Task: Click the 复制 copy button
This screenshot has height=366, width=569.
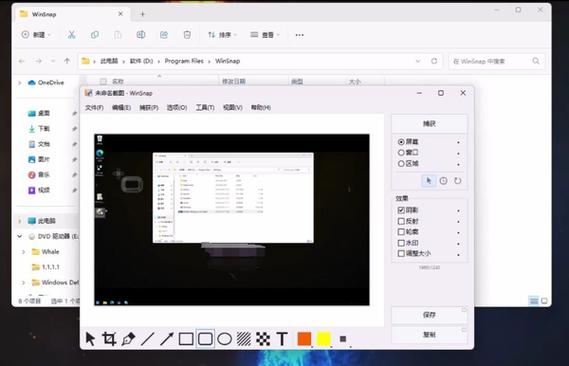Action: pyautogui.click(x=429, y=334)
